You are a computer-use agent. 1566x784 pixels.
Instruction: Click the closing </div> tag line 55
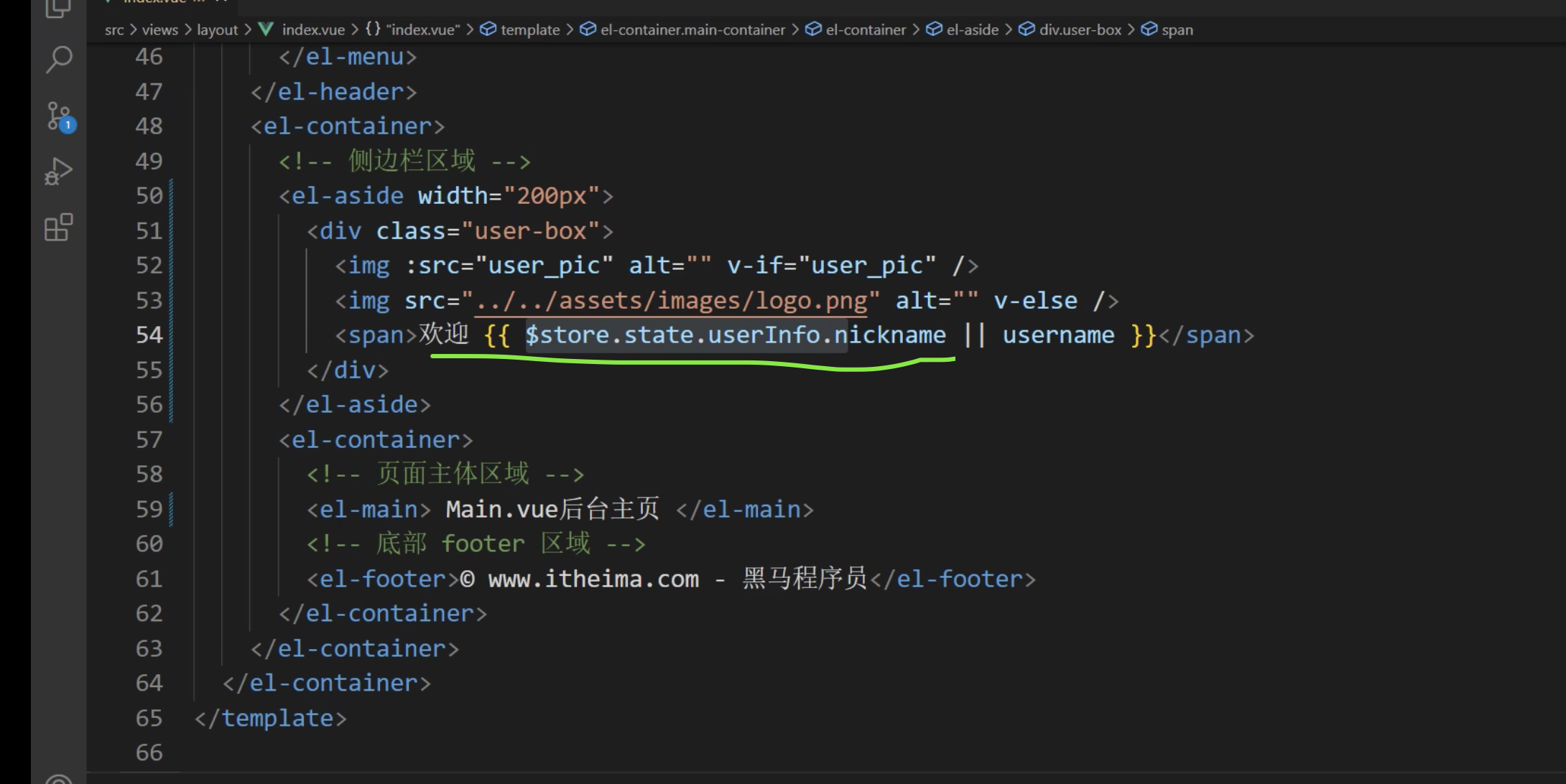[348, 370]
